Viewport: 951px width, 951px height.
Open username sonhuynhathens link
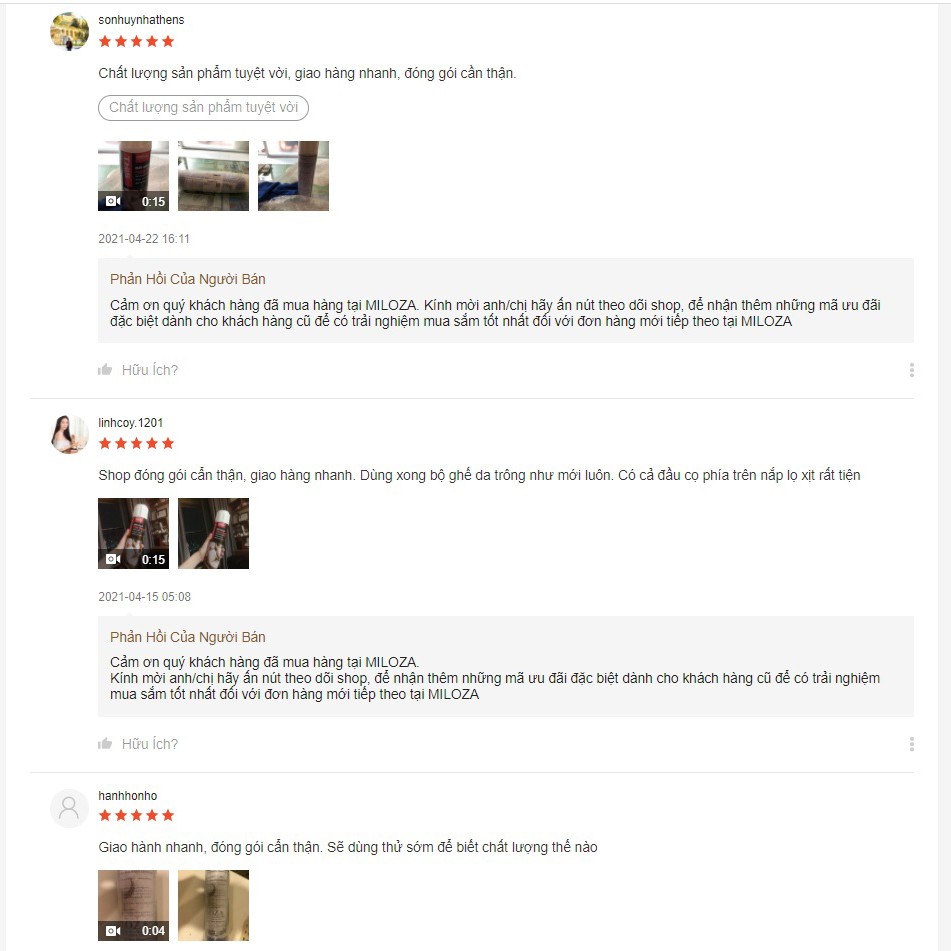[x=141, y=19]
